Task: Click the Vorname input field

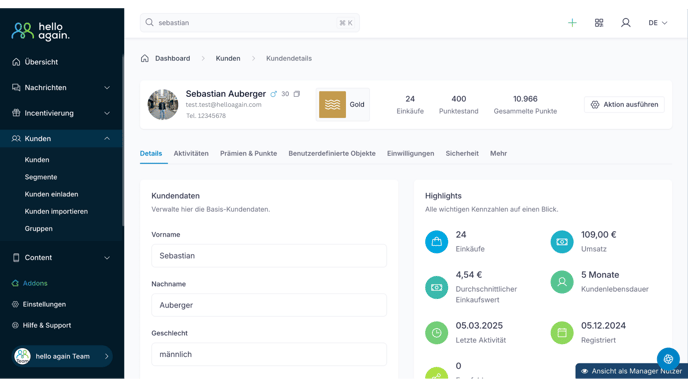Action: click(269, 256)
